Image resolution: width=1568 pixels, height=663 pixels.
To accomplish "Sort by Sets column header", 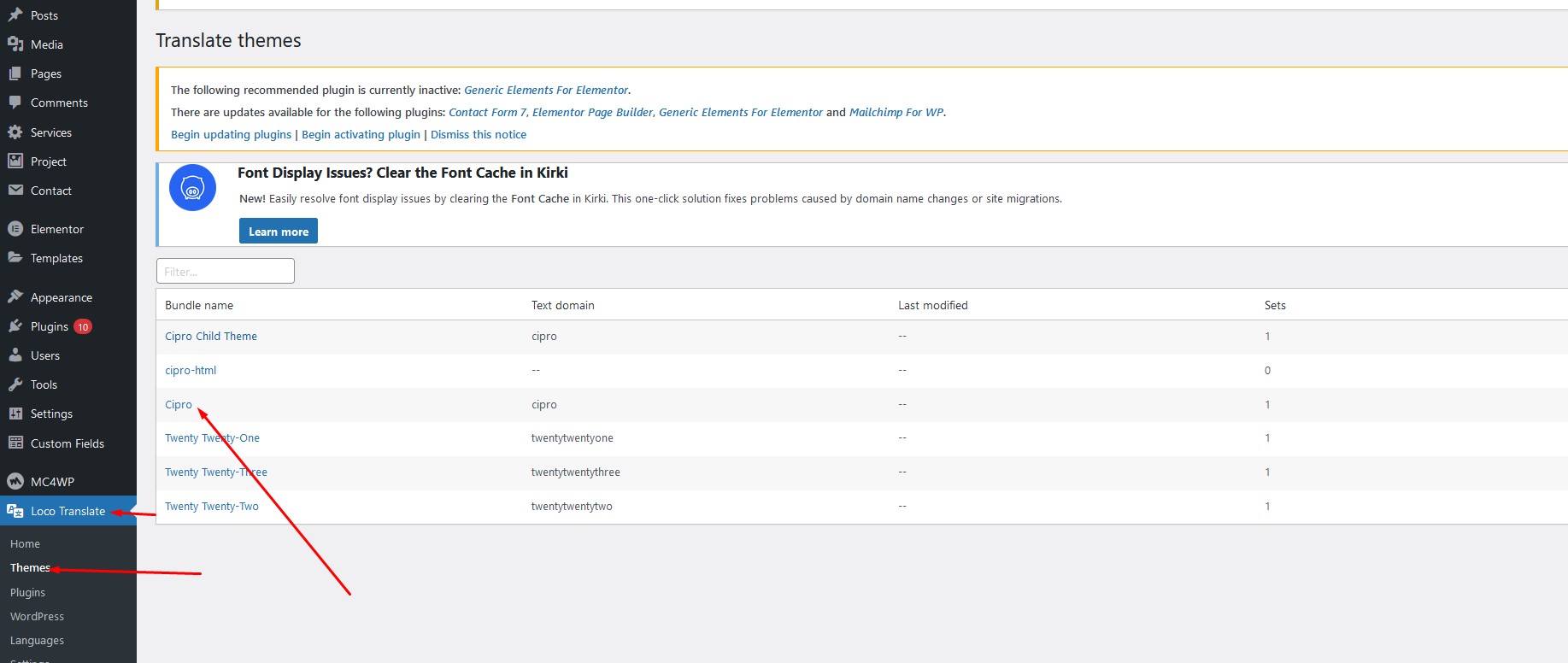I will [1275, 305].
